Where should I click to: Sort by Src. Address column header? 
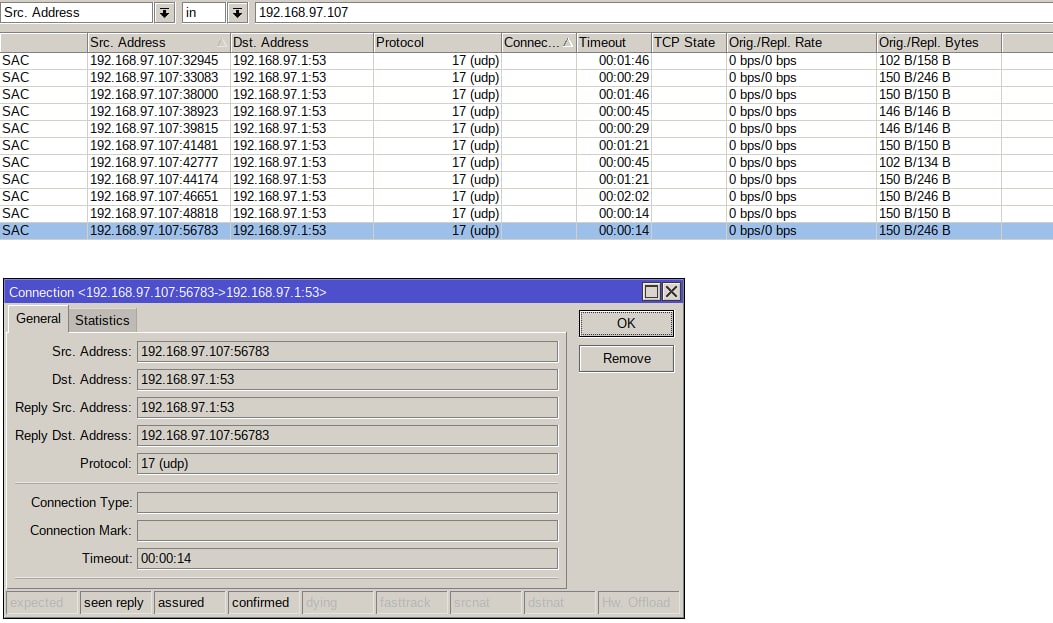pyautogui.click(x=158, y=42)
